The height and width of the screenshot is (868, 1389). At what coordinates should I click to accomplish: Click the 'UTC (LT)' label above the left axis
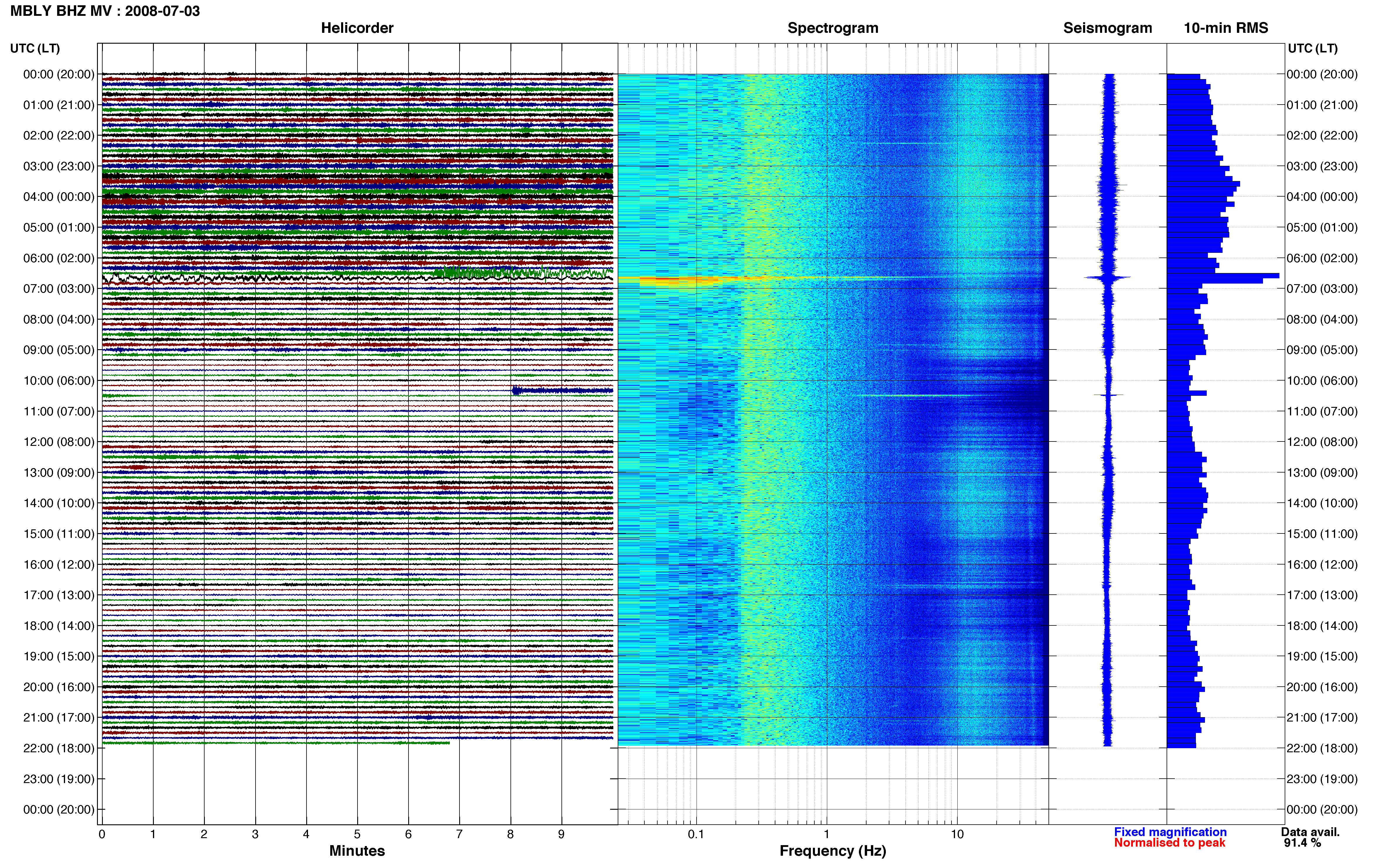[35, 48]
